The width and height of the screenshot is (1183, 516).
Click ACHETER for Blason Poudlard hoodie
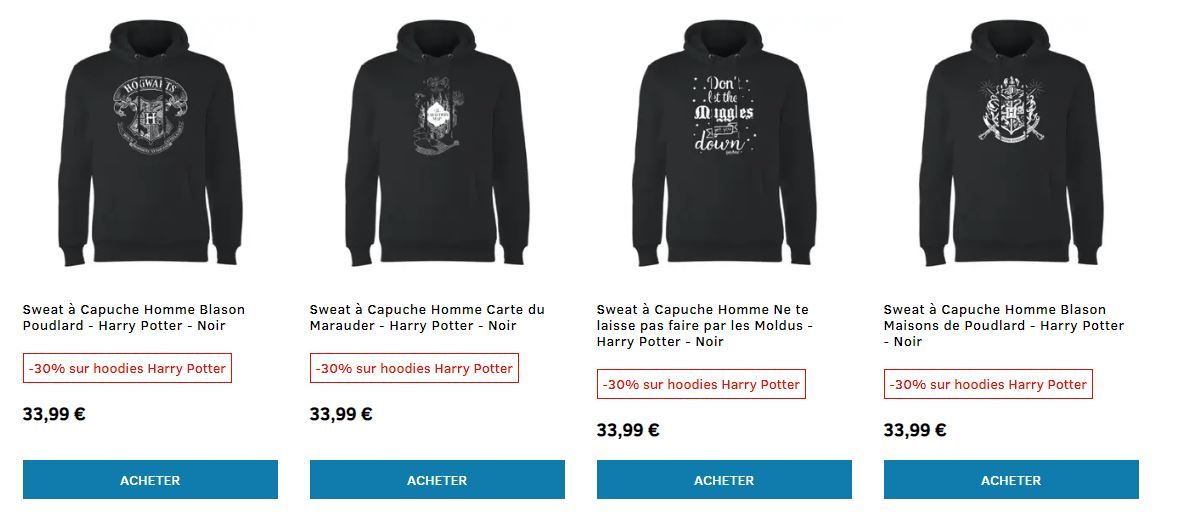pos(150,480)
